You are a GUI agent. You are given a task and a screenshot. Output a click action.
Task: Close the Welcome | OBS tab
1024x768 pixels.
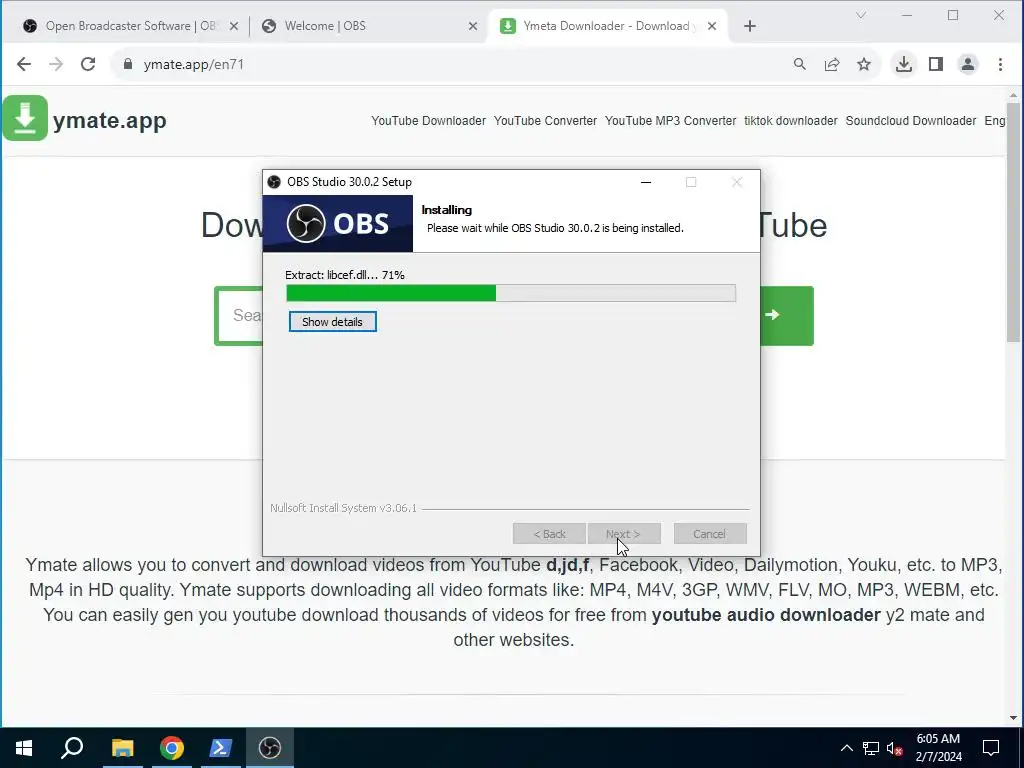473,26
